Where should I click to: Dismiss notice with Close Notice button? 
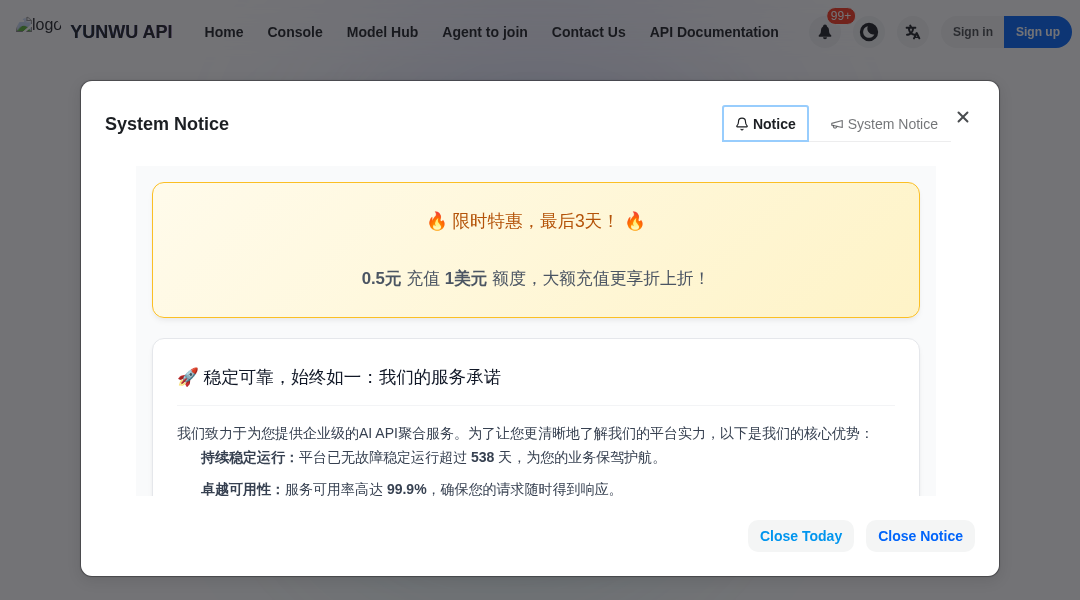point(920,536)
